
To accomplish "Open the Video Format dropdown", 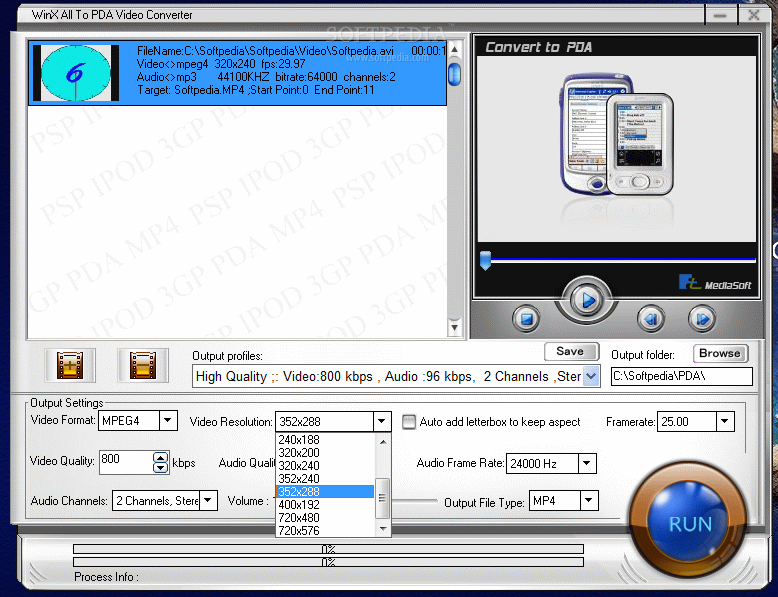I will pos(168,420).
